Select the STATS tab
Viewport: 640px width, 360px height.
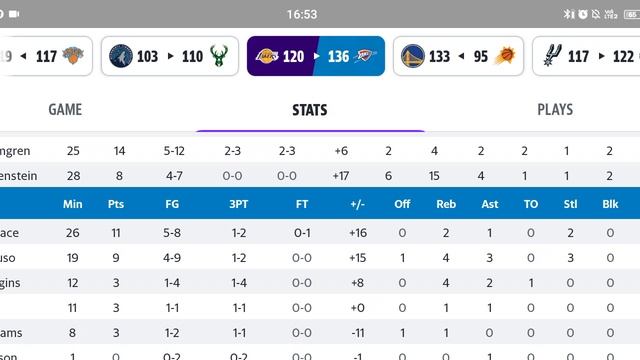coord(310,110)
